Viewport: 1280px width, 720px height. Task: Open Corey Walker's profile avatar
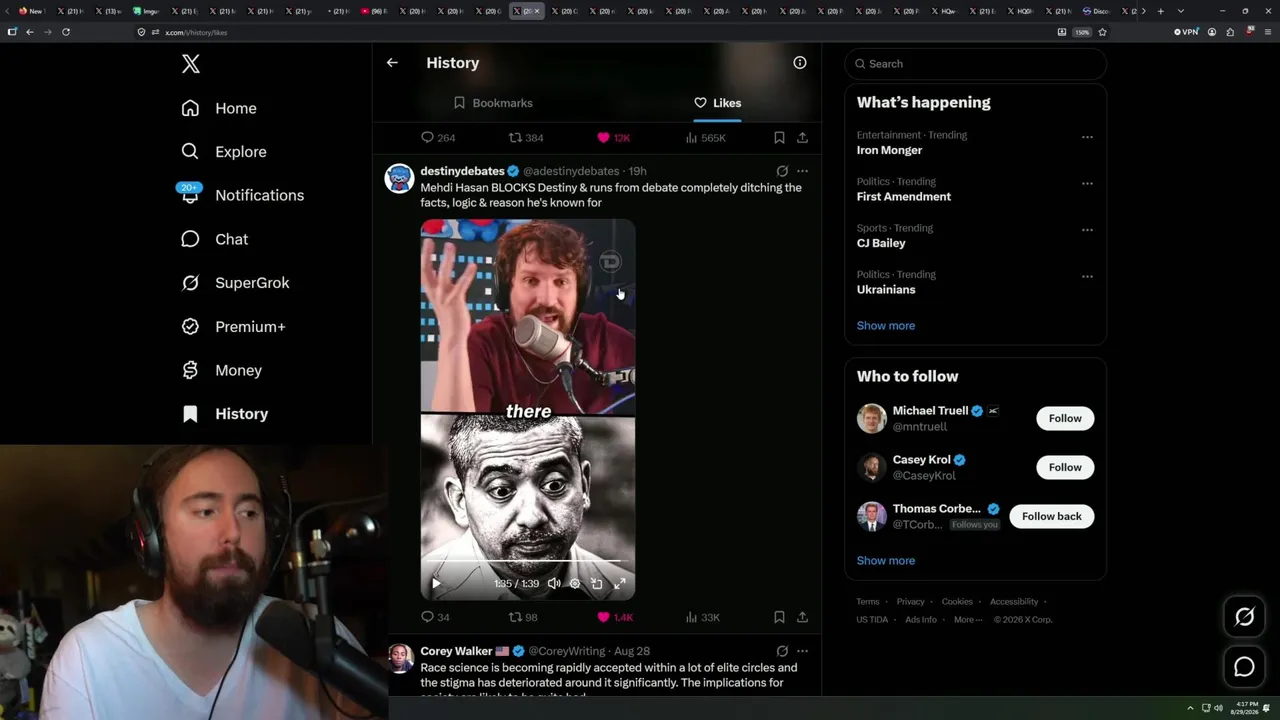pos(400,659)
